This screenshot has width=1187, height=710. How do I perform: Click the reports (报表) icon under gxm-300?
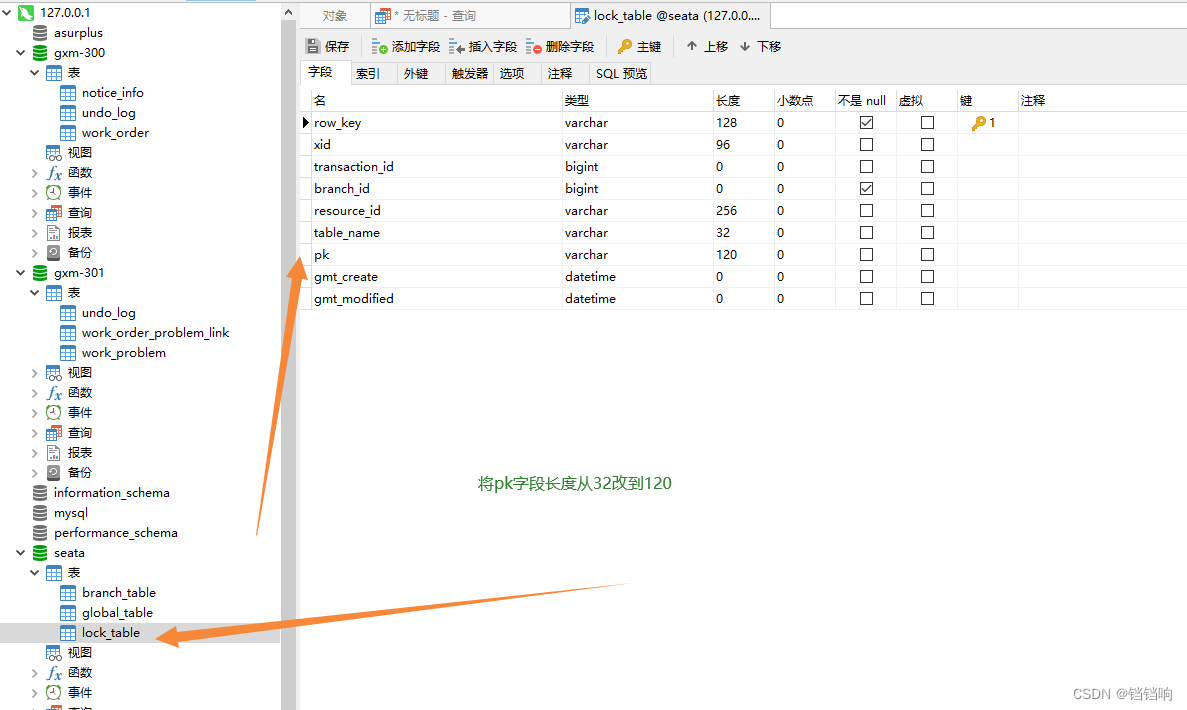click(54, 233)
